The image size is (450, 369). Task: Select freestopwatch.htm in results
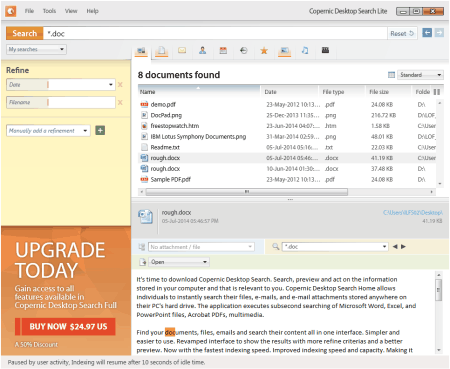[x=287, y=126]
